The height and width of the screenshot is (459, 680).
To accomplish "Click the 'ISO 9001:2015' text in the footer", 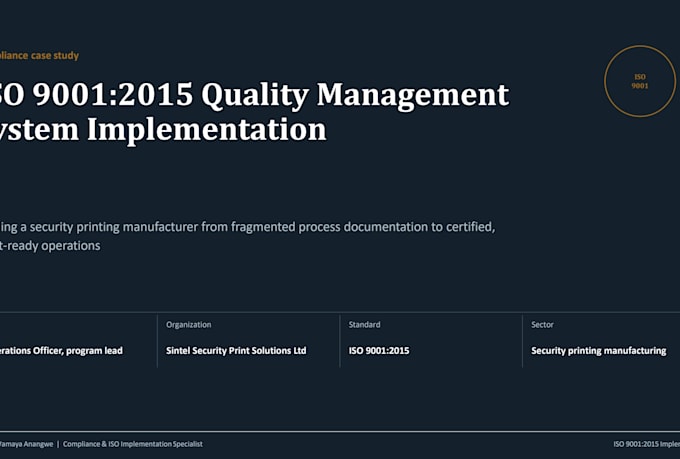I will [x=635, y=444].
